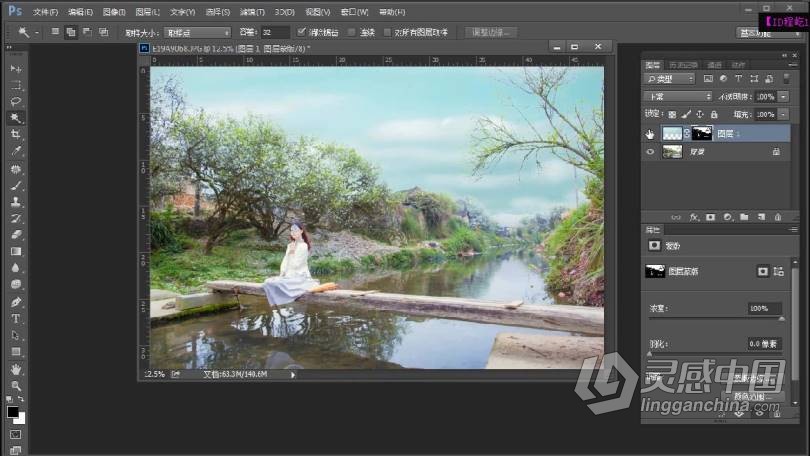Select the Eraser tool
Viewport: 810px width, 456px height.
pyautogui.click(x=15, y=235)
